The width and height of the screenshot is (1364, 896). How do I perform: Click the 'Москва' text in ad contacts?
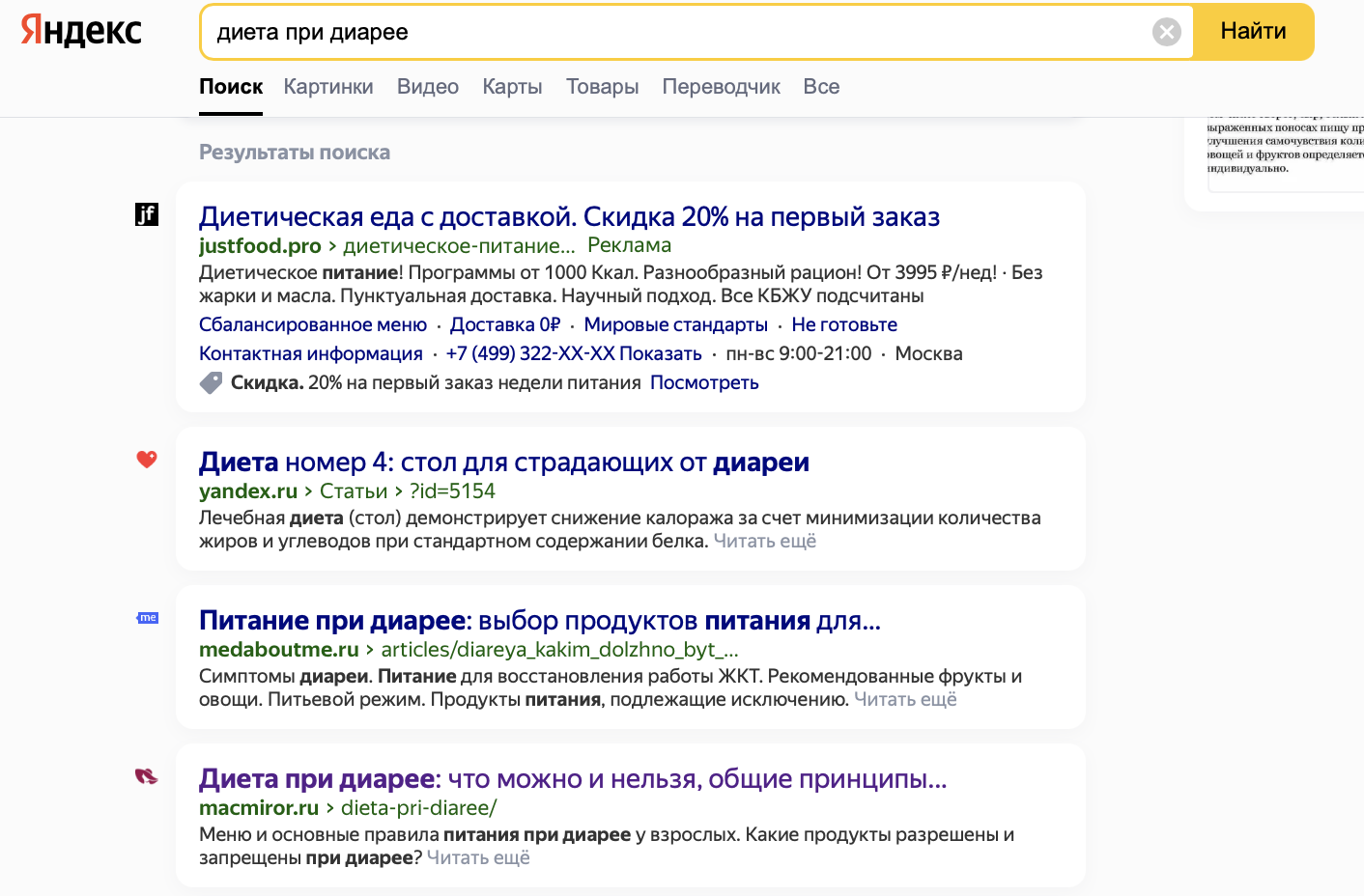click(x=928, y=353)
